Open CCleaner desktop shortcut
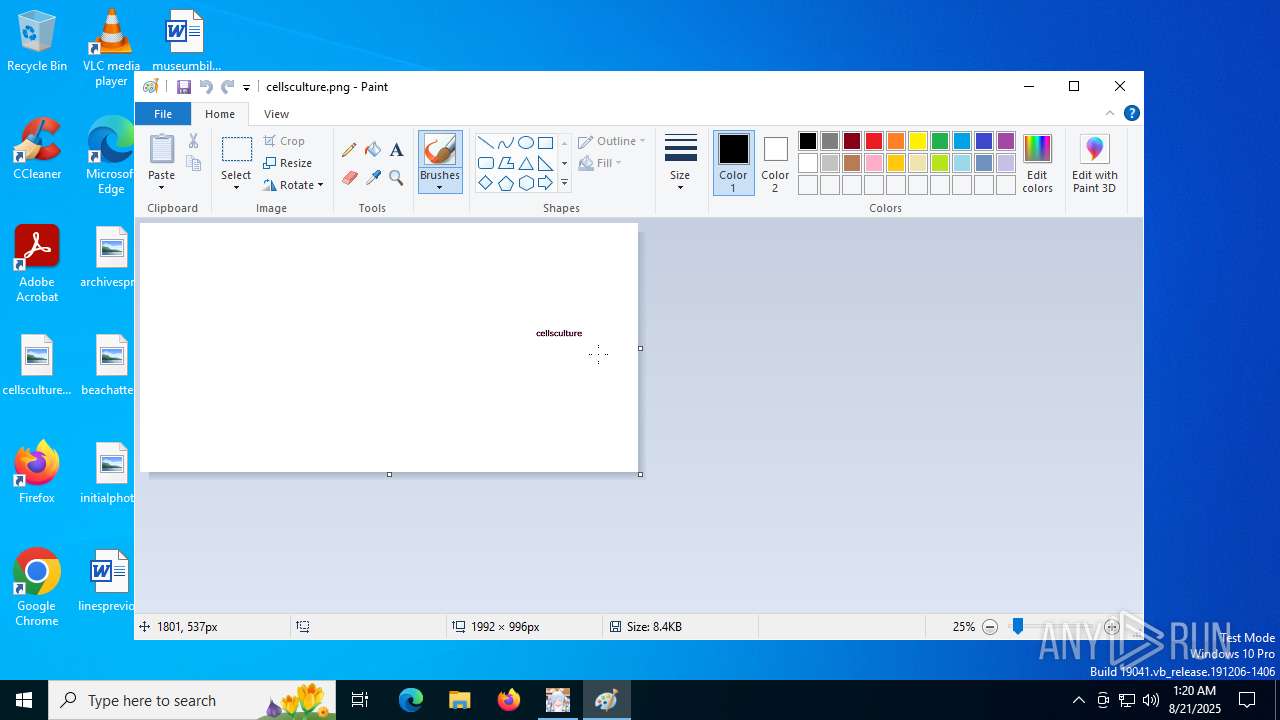 click(x=37, y=149)
